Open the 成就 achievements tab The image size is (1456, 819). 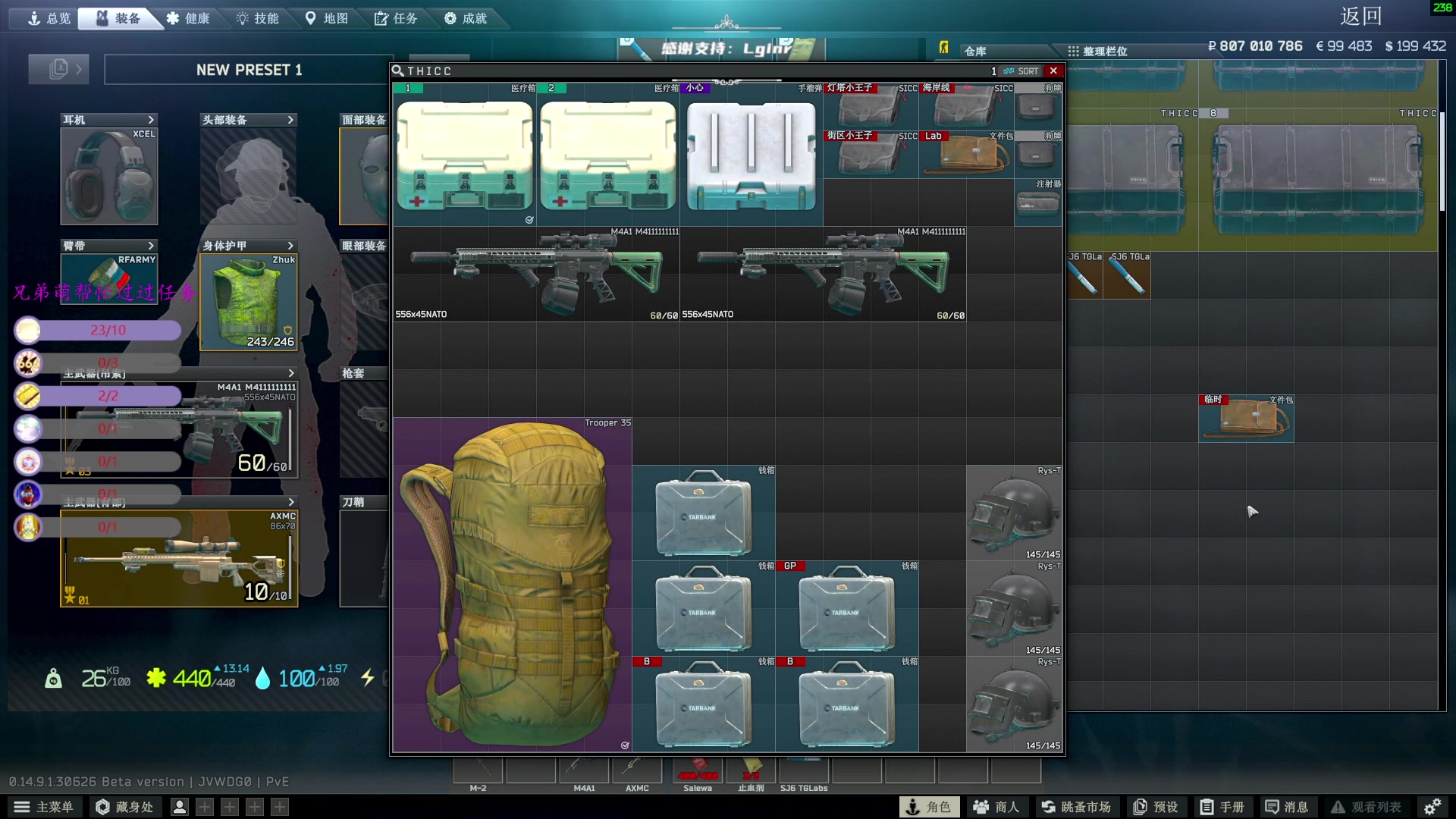(466, 18)
